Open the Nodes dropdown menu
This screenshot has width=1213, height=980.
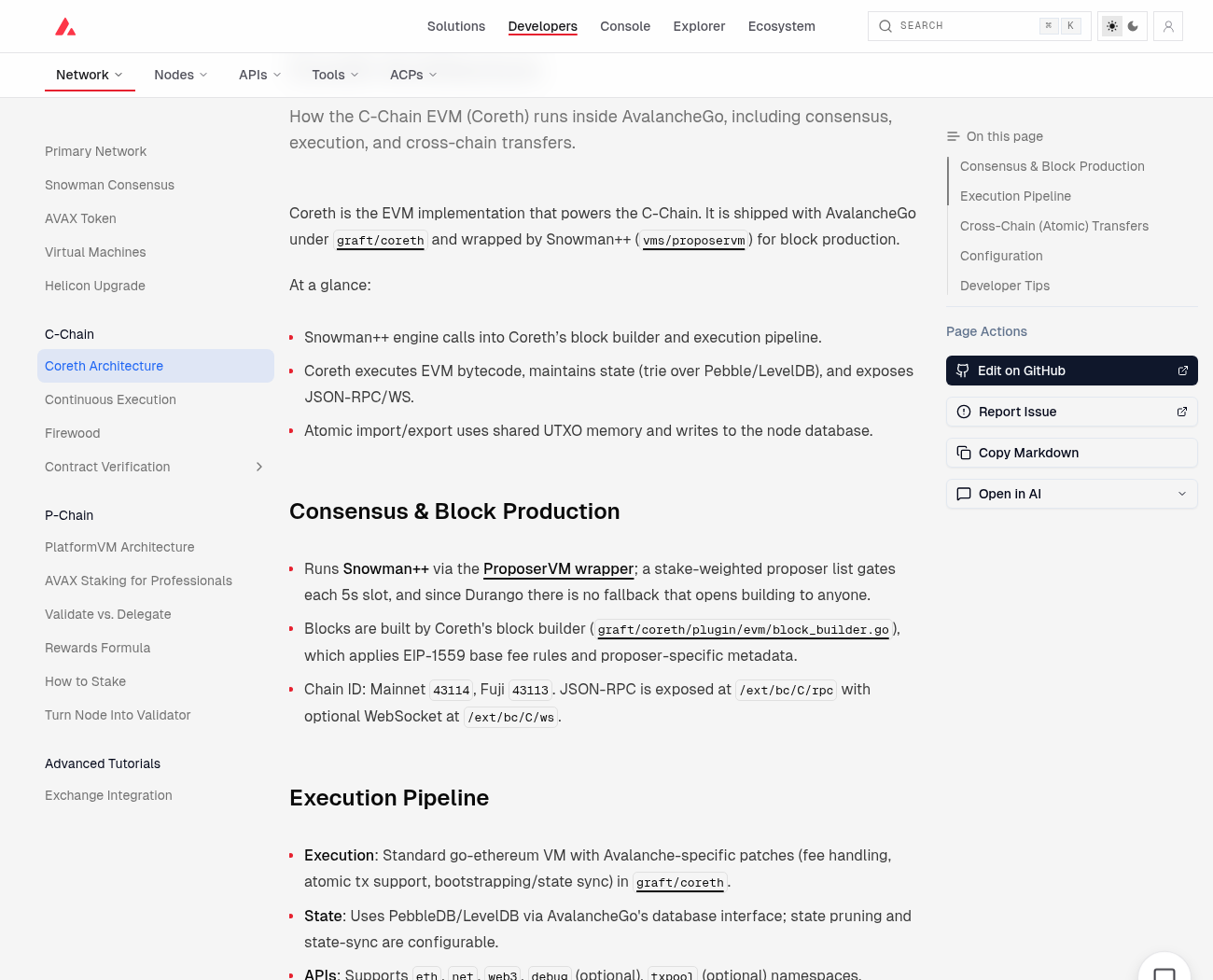(x=181, y=75)
